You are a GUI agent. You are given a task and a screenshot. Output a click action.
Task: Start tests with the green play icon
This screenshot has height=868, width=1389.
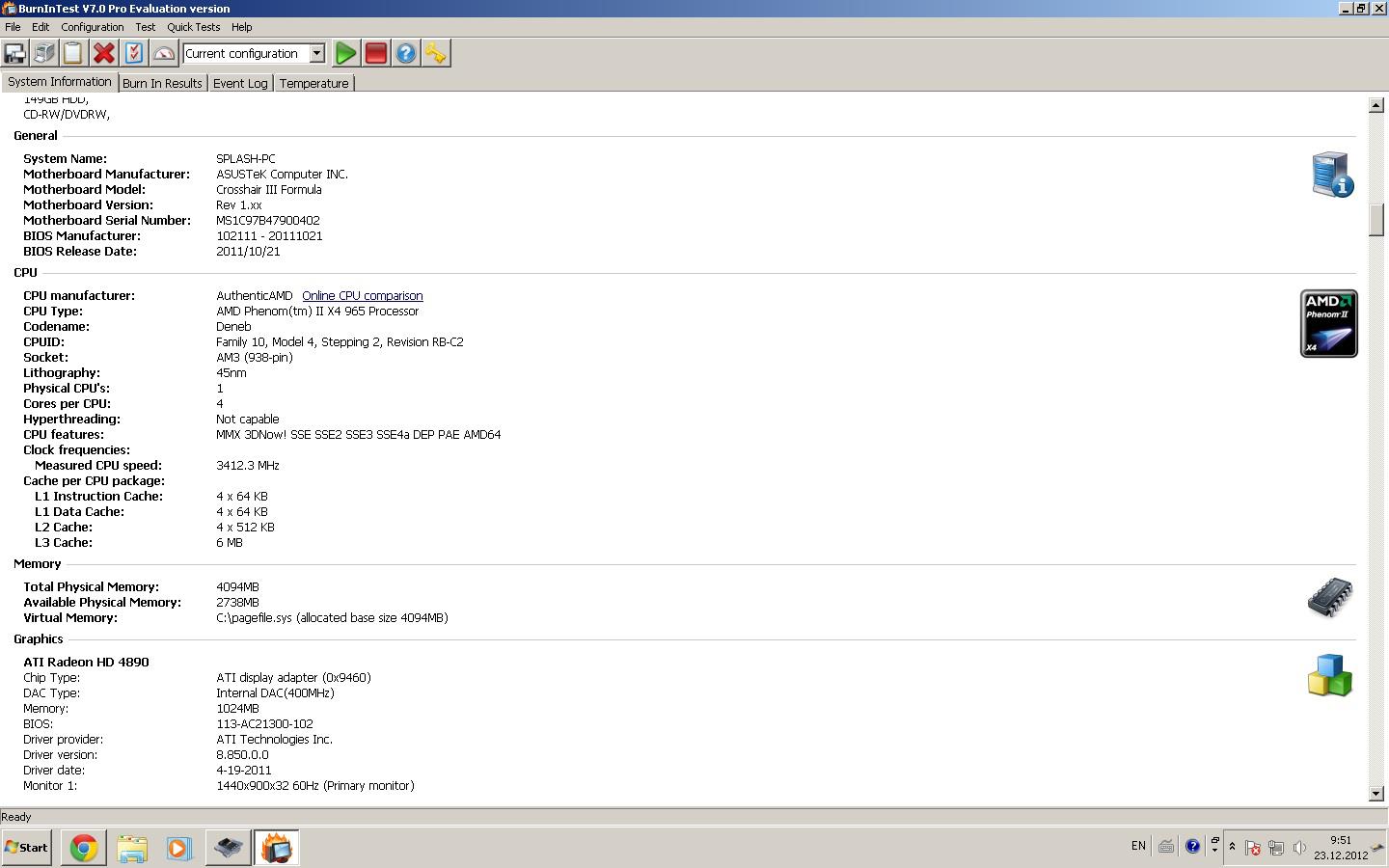pyautogui.click(x=346, y=53)
